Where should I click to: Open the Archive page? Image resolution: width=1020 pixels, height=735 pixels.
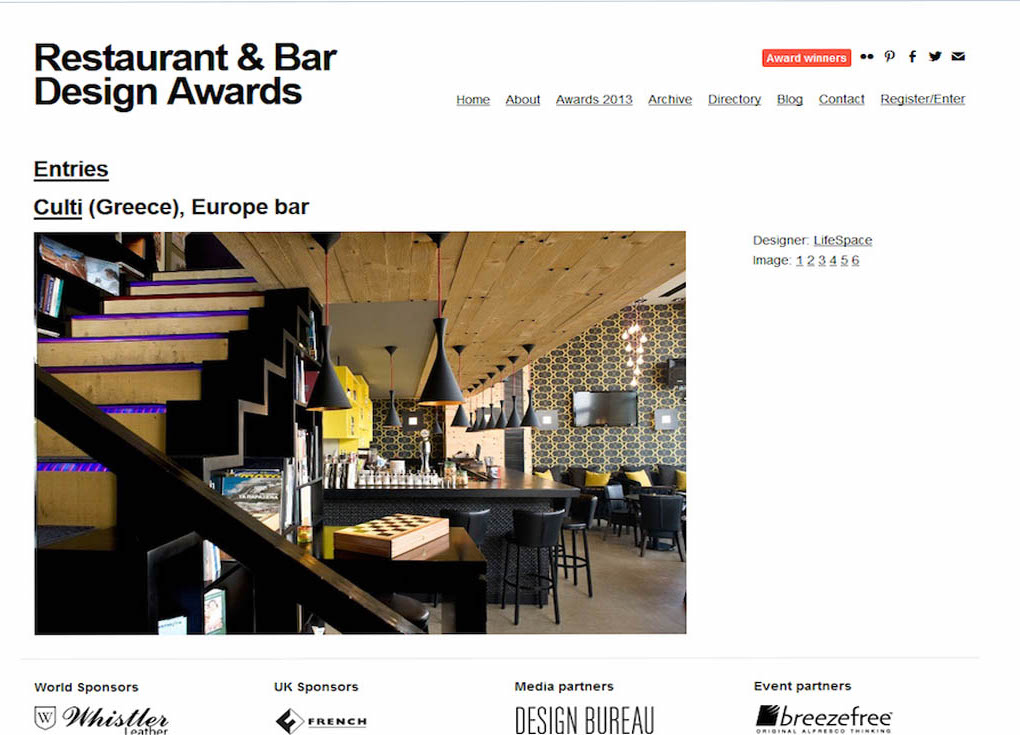(x=670, y=100)
